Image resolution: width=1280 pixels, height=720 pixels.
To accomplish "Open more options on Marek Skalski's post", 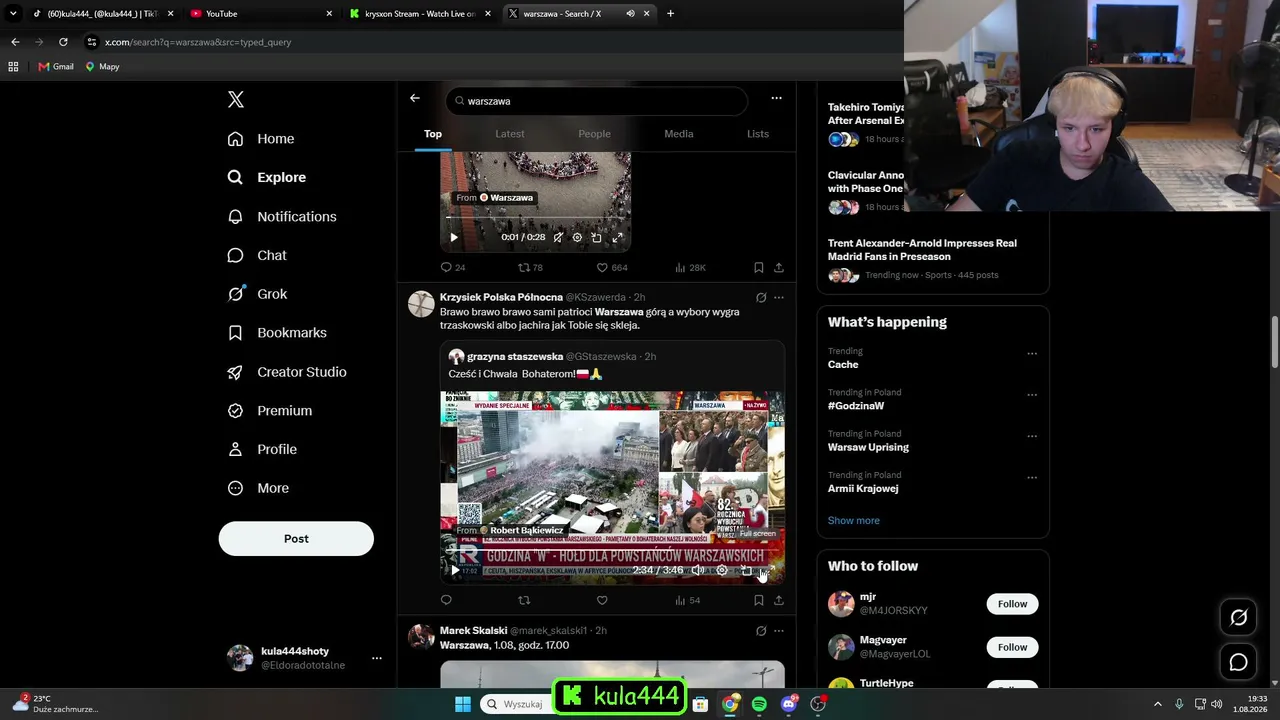I will pyautogui.click(x=779, y=631).
